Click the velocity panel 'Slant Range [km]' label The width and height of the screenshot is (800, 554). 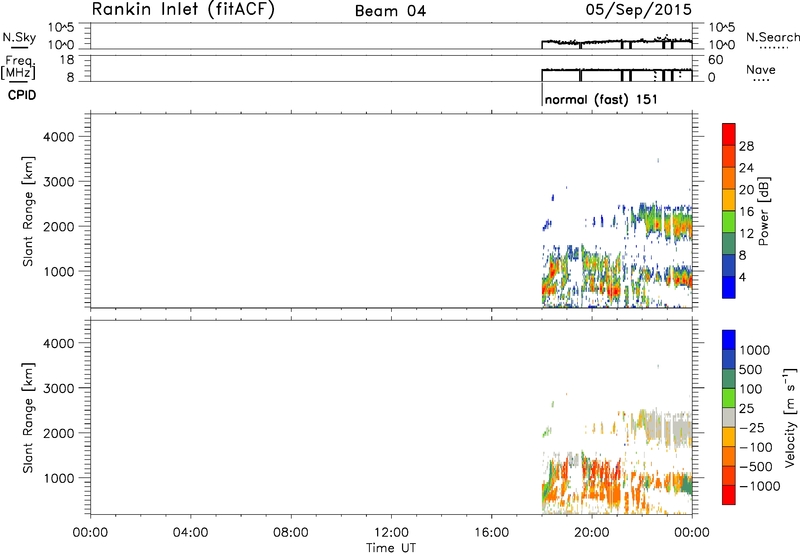[x=28, y=417]
